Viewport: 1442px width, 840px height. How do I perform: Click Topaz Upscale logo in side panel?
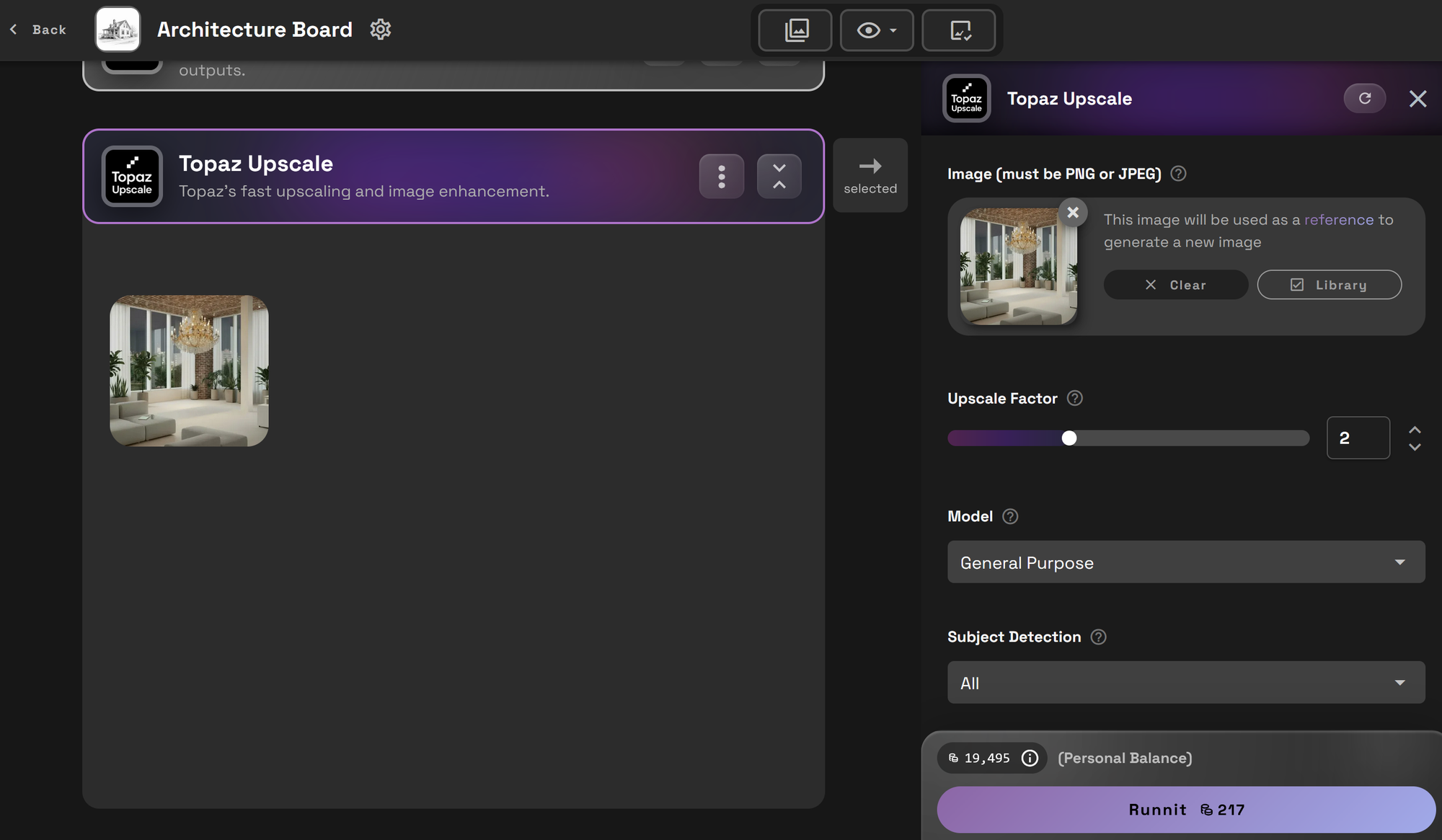[x=966, y=99]
